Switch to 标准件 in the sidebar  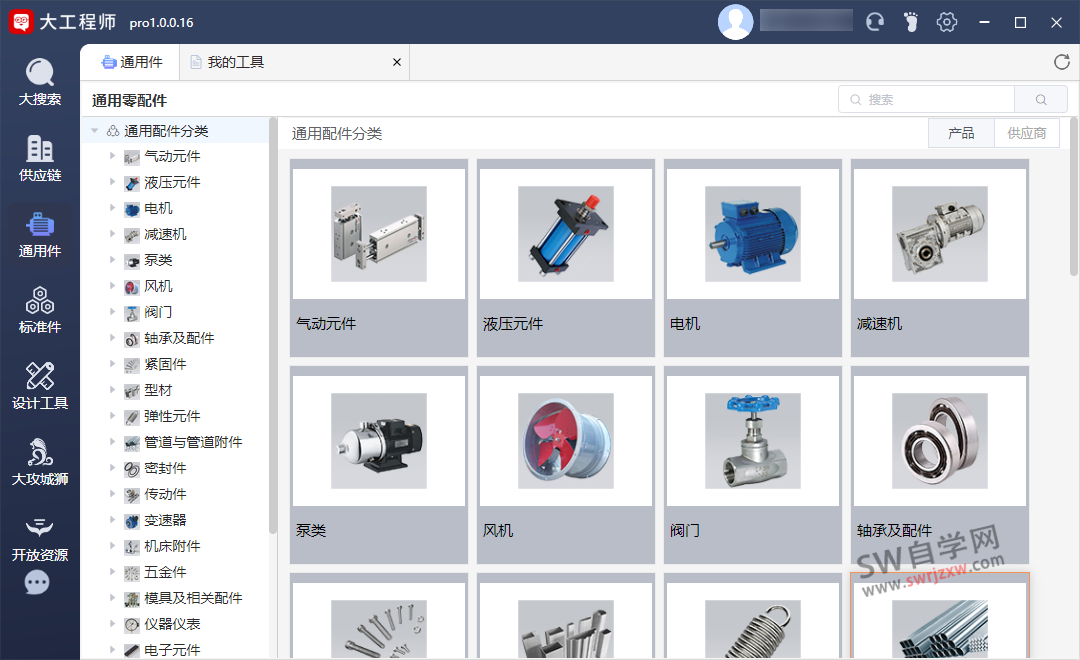(40, 310)
